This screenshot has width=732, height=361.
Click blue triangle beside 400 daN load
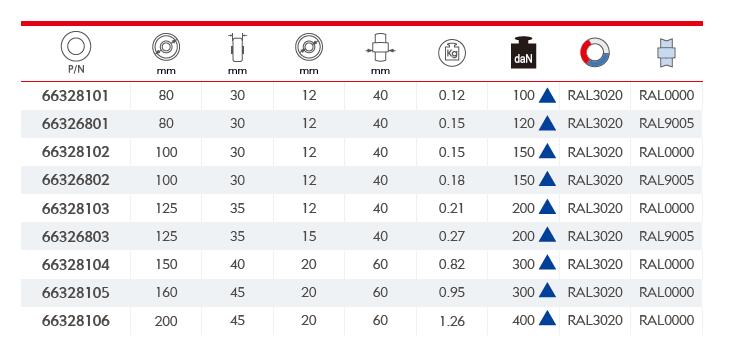pos(547,319)
